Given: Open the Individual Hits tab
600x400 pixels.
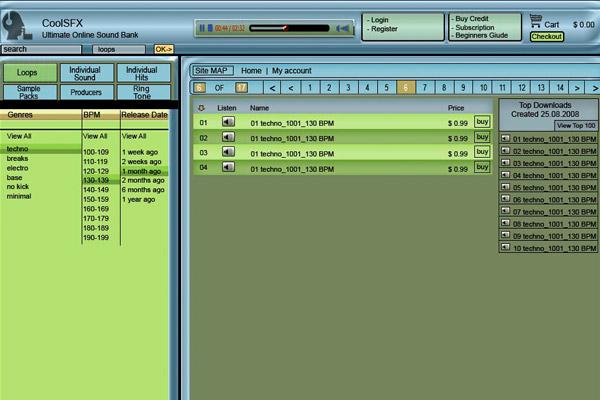Looking at the screenshot, I should (143, 72).
